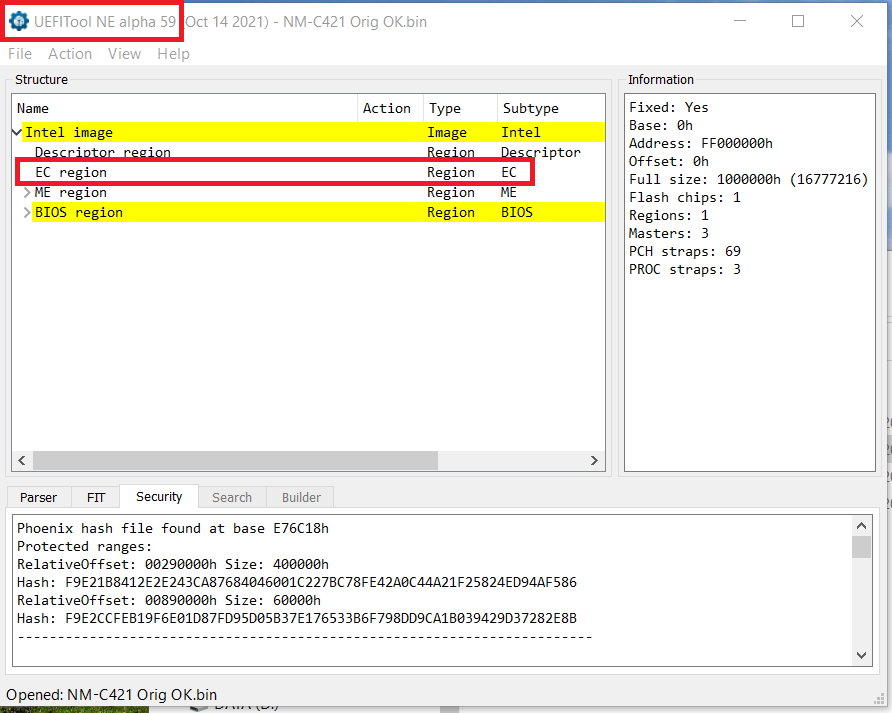Screen dimensions: 892x713
Task: Click the structure tree horizontal scrollbar thumb
Action: point(236,460)
